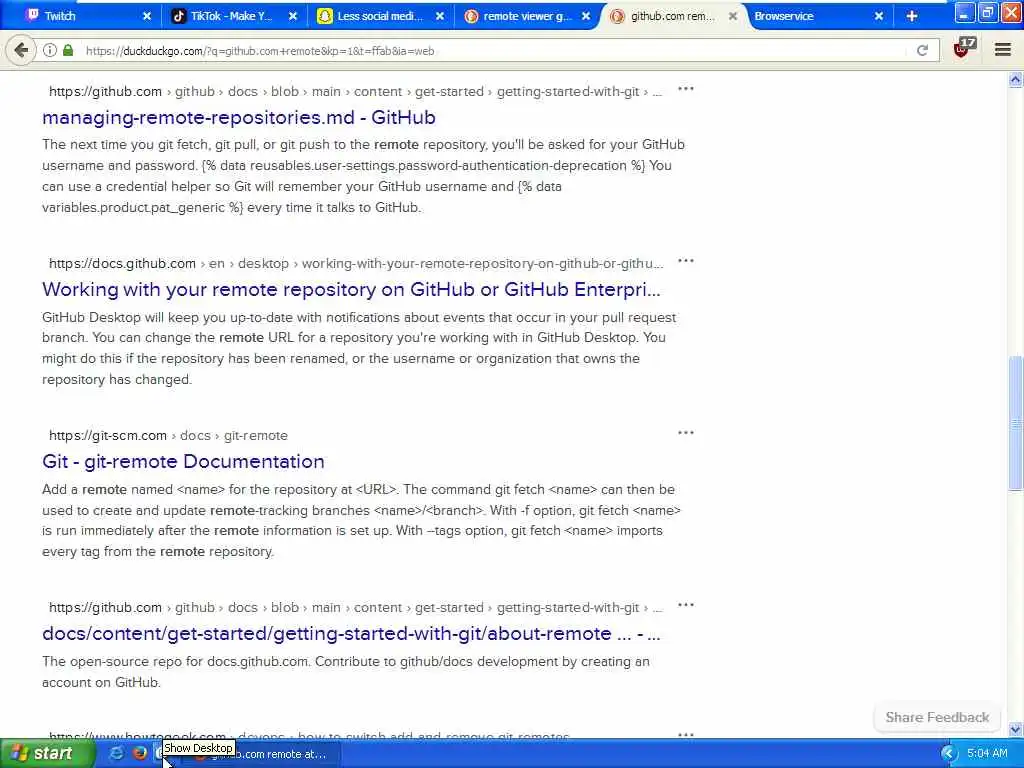Screen dimensions: 1024x768
Task: Switch to the remote viewer tab
Action: coord(526,16)
